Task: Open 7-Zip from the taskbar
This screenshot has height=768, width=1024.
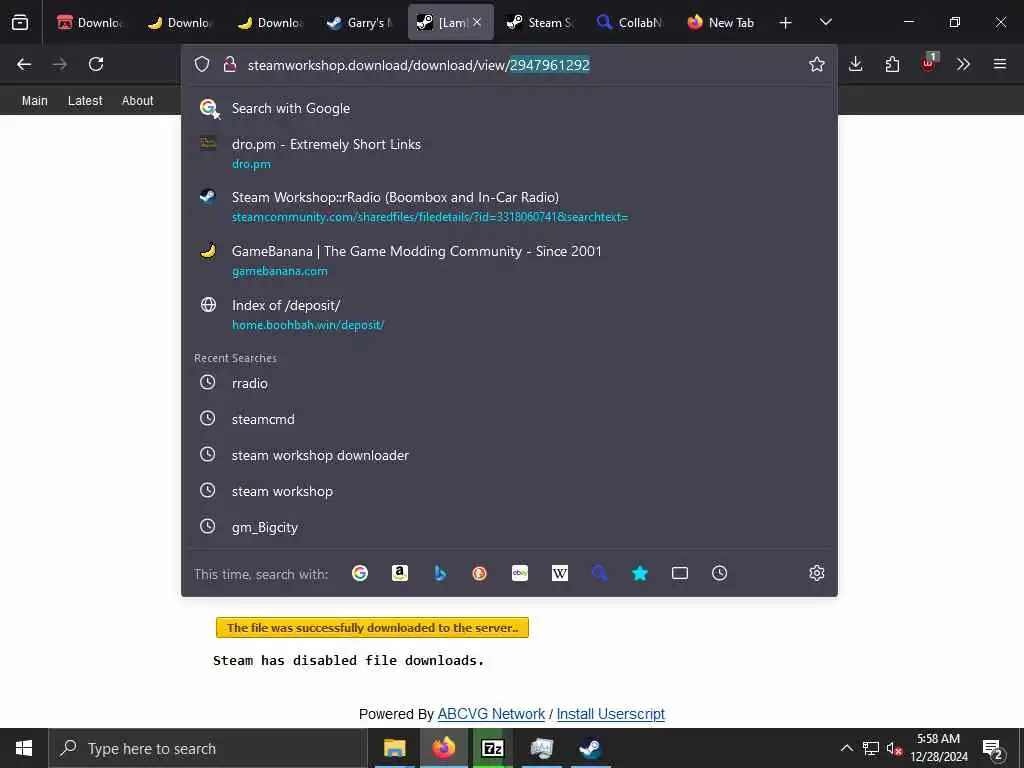Action: coord(492,748)
